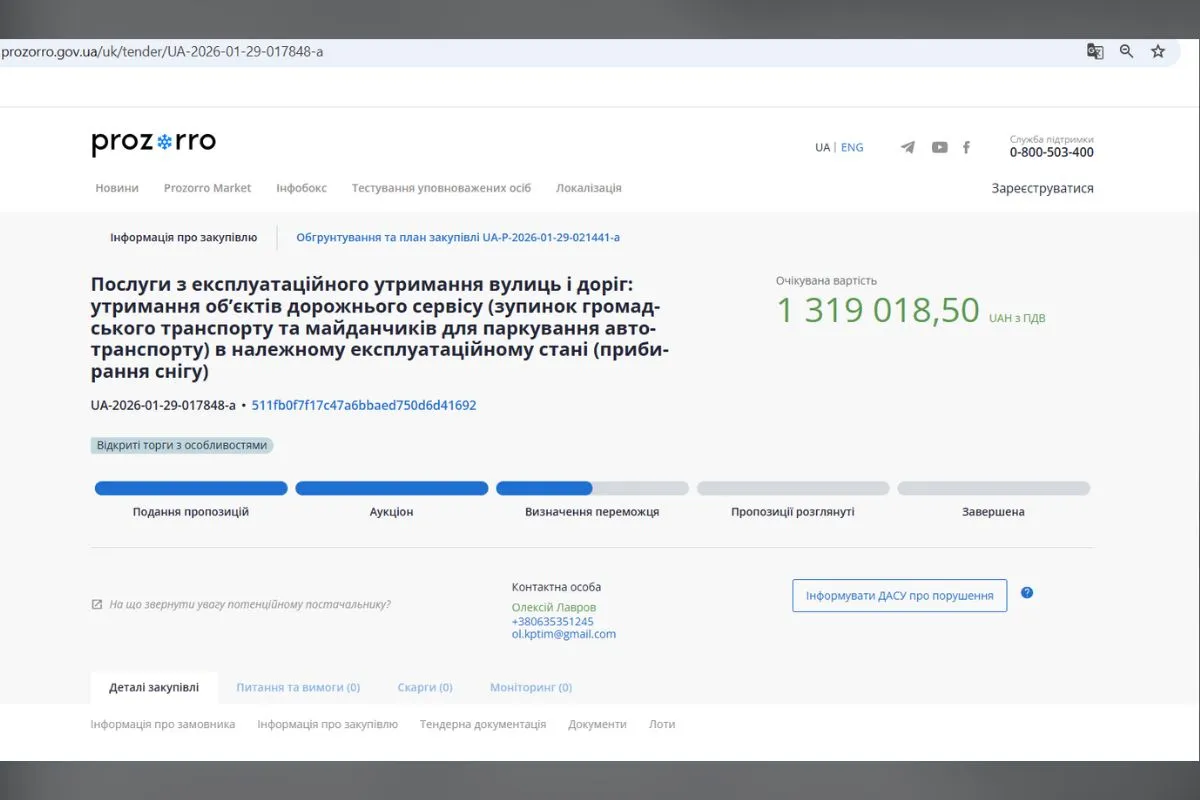Open link 'Обгрунтування та план закупівлі UA-P-2026-01-29-021441-a'
Screen dimensions: 1200x800
coord(457,237)
